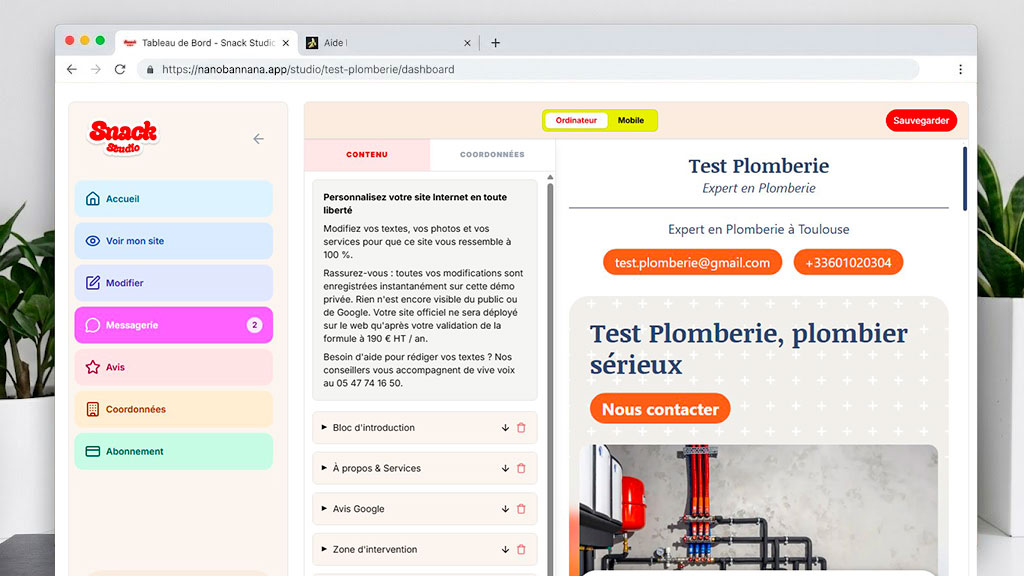
Task: Go forward with the browser forward arrow
Action: point(96,69)
